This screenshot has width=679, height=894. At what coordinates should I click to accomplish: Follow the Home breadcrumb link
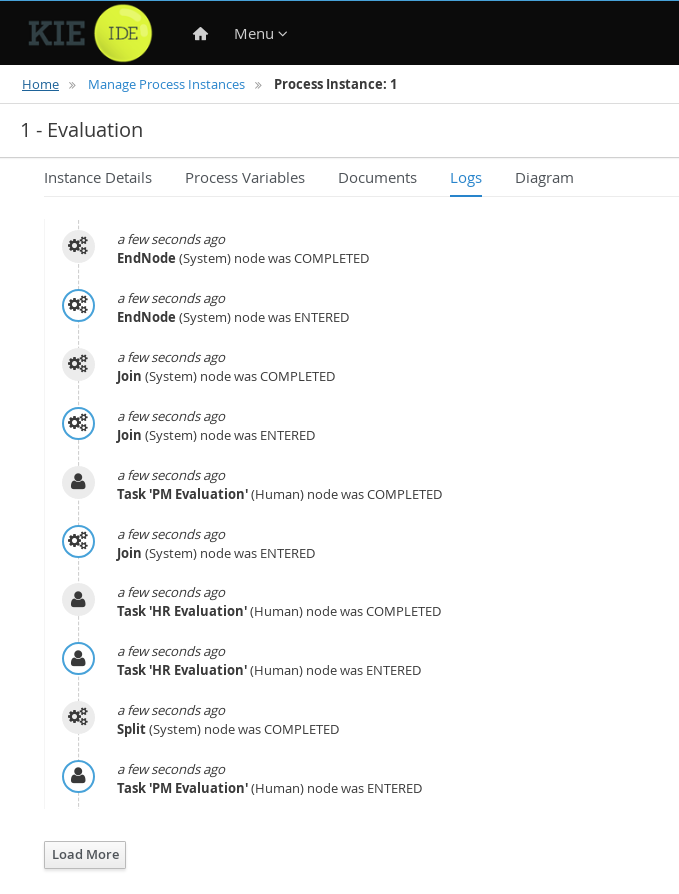click(x=41, y=85)
